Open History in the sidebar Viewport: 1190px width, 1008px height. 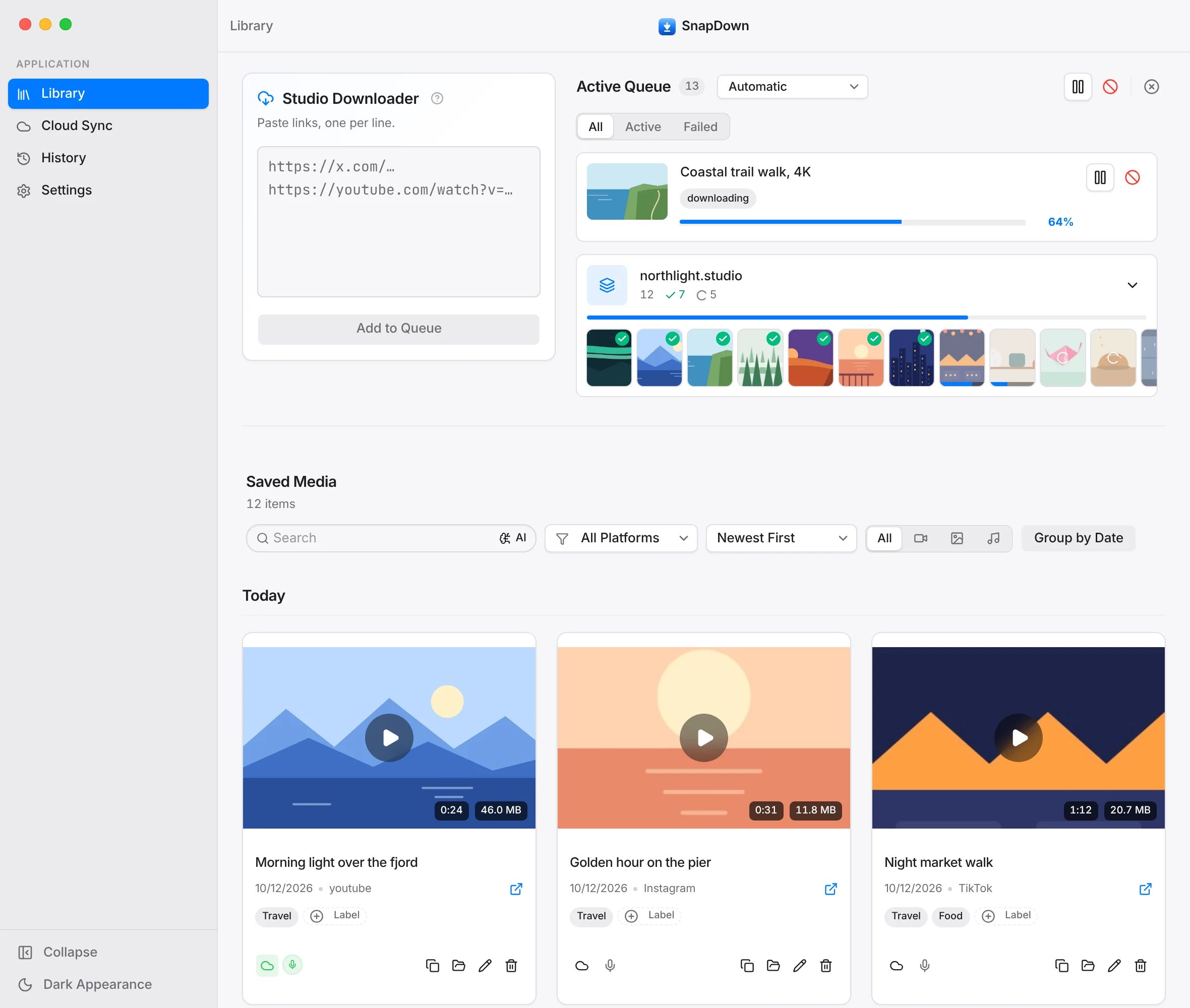pyautogui.click(x=108, y=158)
